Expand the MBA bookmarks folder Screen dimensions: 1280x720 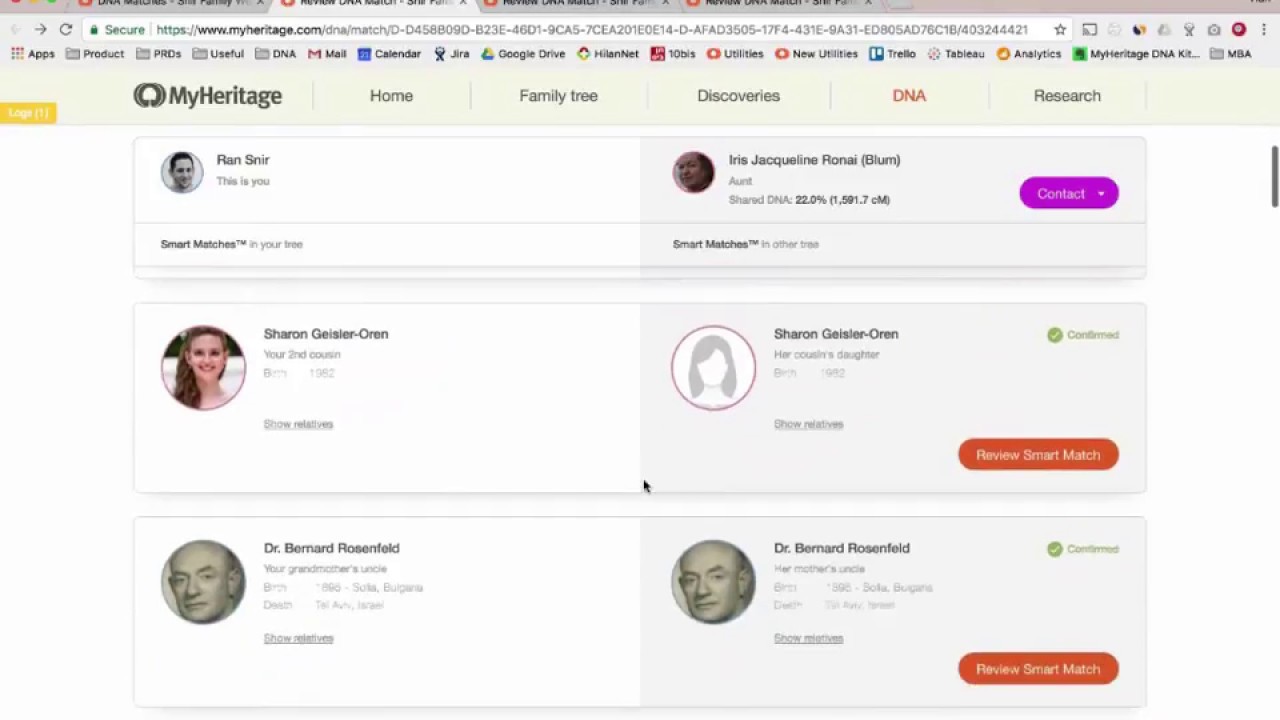pyautogui.click(x=1231, y=54)
